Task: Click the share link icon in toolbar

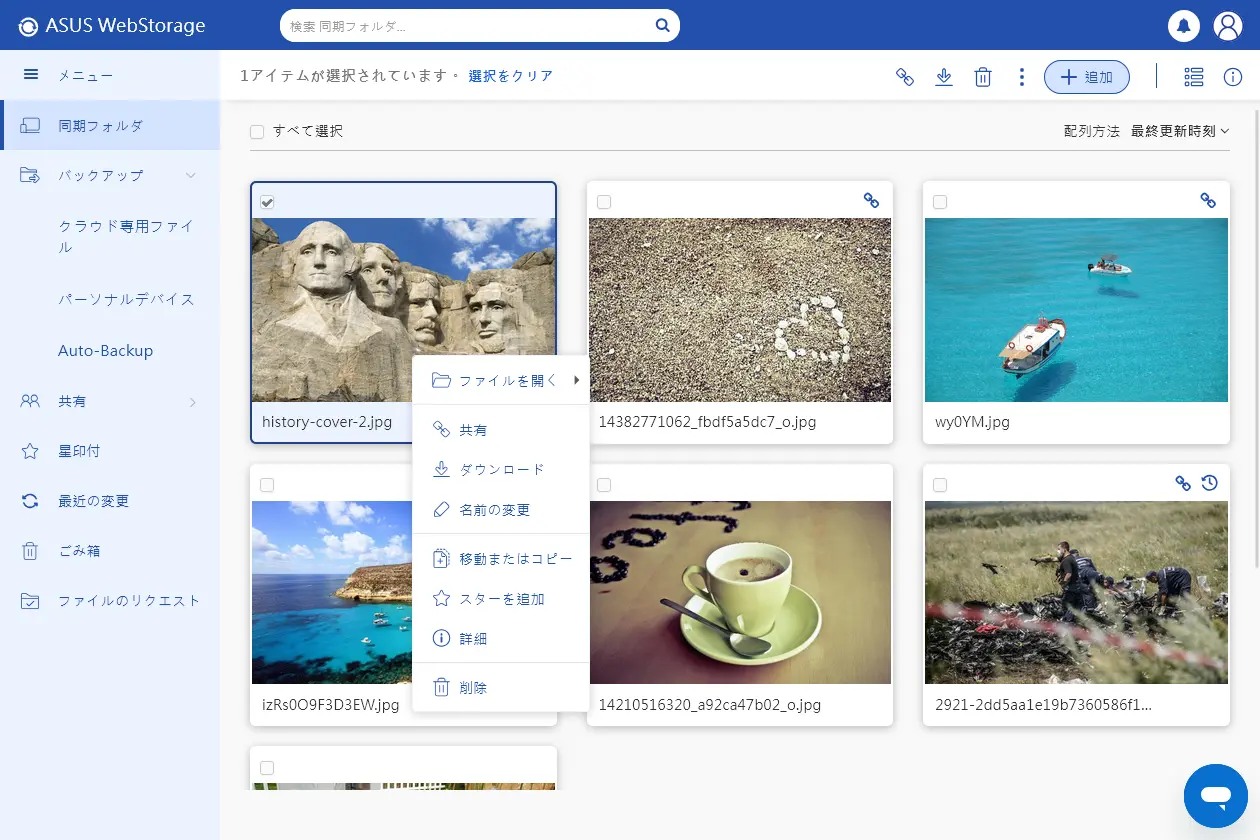Action: point(905,77)
